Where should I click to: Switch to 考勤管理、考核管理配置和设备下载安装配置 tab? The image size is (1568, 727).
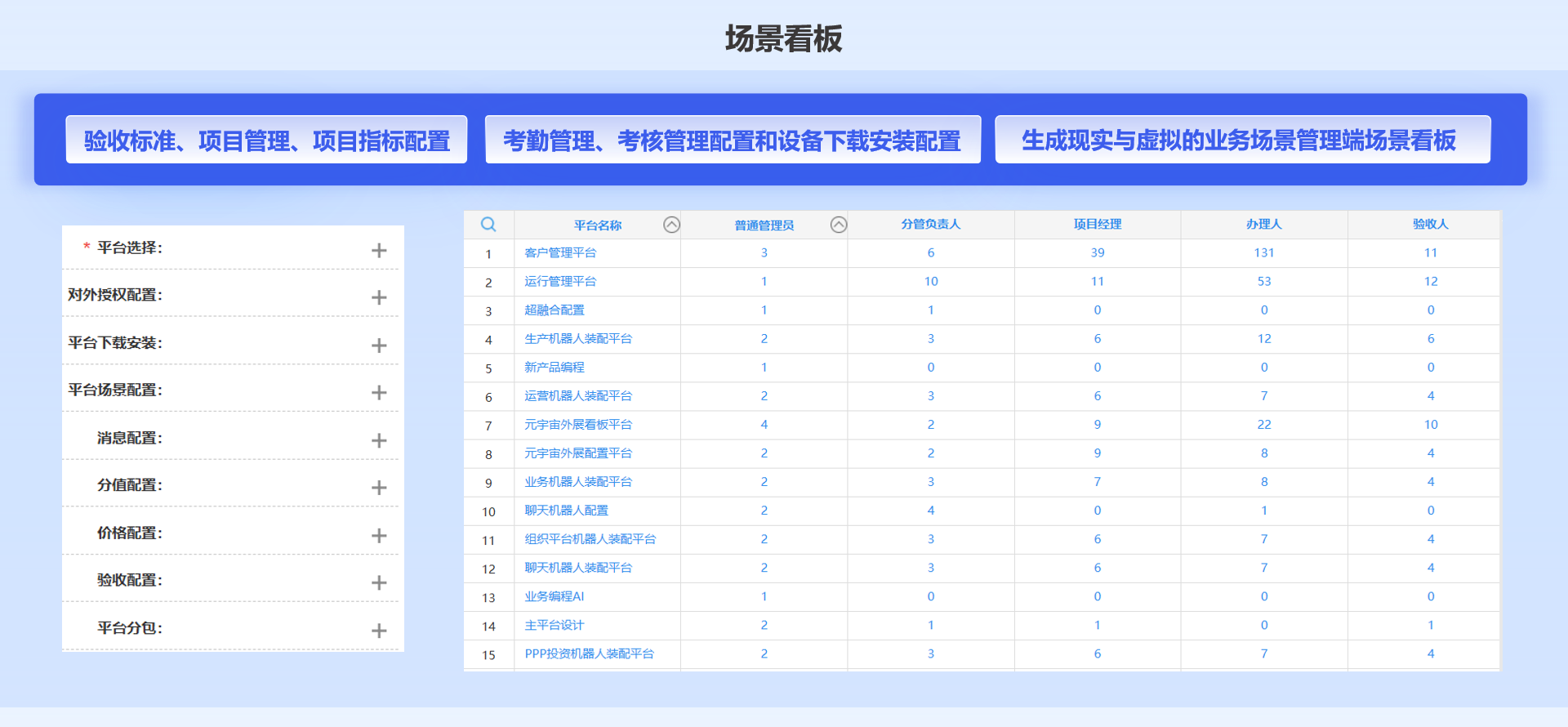tap(733, 140)
